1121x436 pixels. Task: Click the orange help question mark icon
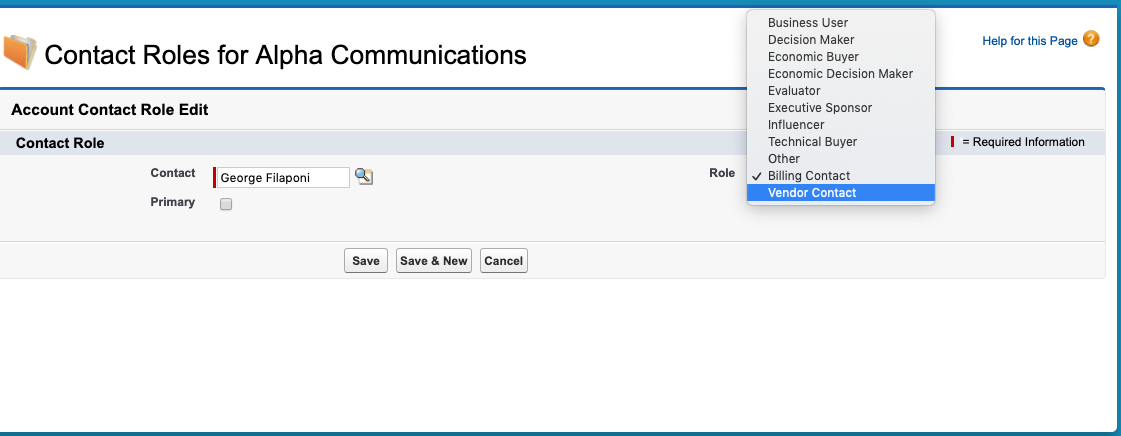[1091, 39]
